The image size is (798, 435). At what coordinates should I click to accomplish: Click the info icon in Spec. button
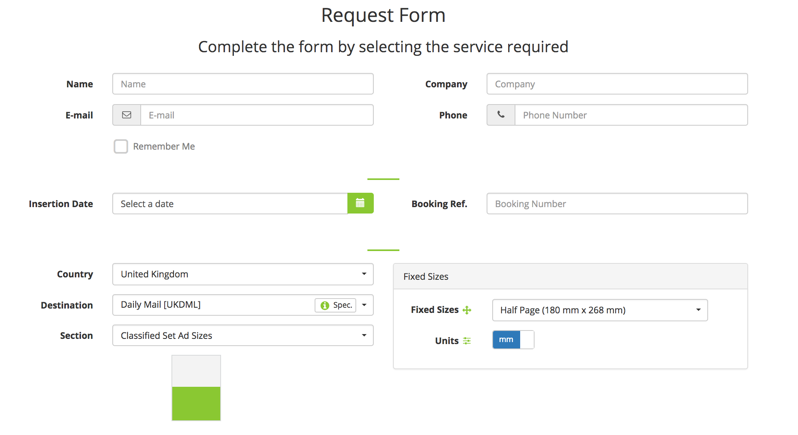pyautogui.click(x=325, y=305)
